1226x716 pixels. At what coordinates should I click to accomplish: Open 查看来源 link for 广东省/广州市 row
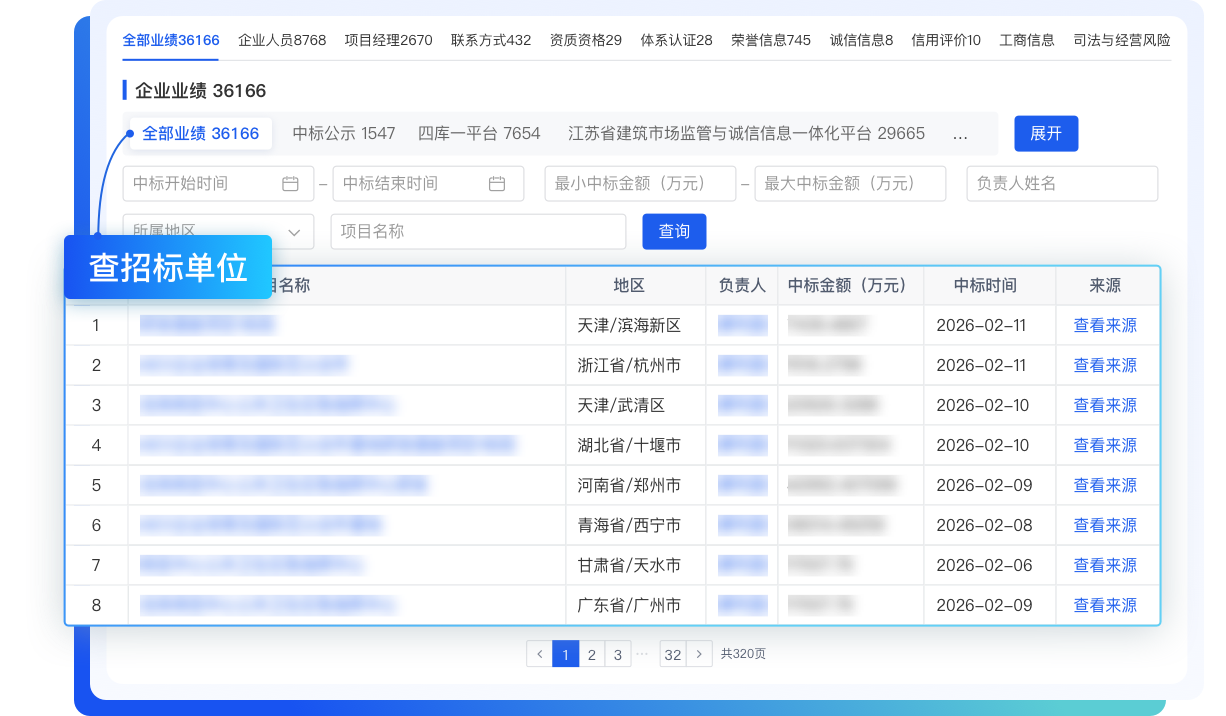click(x=1104, y=605)
